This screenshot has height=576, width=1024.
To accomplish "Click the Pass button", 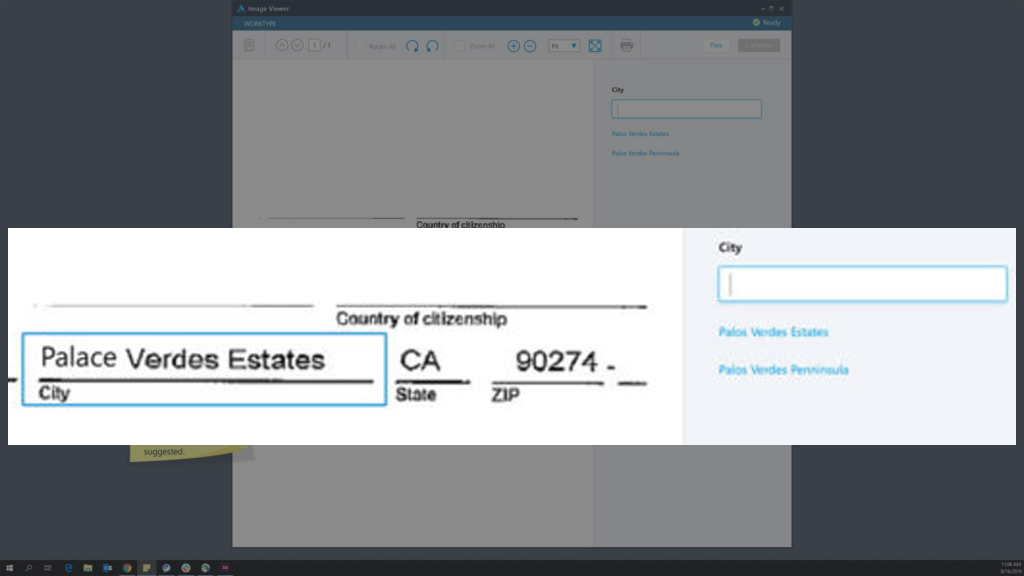I will pos(715,45).
